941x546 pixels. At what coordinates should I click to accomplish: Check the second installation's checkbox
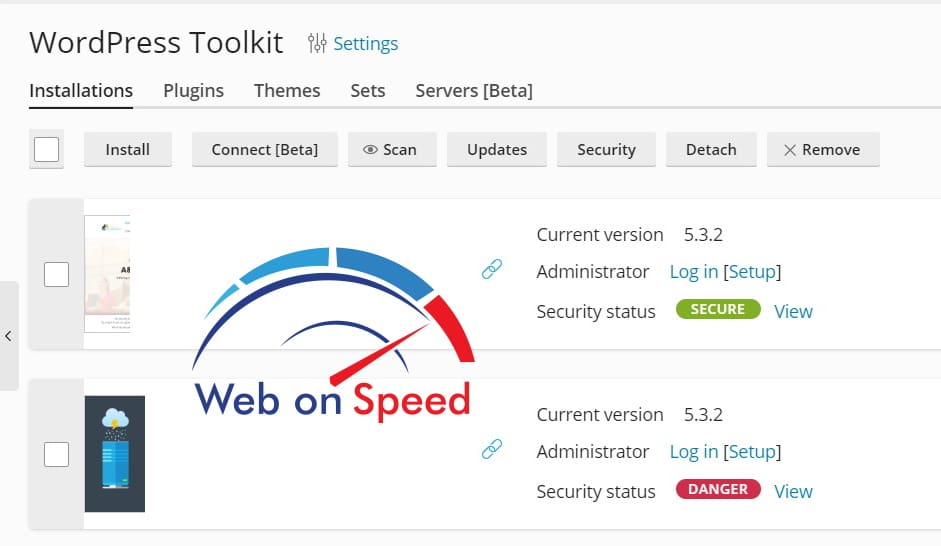(56, 454)
